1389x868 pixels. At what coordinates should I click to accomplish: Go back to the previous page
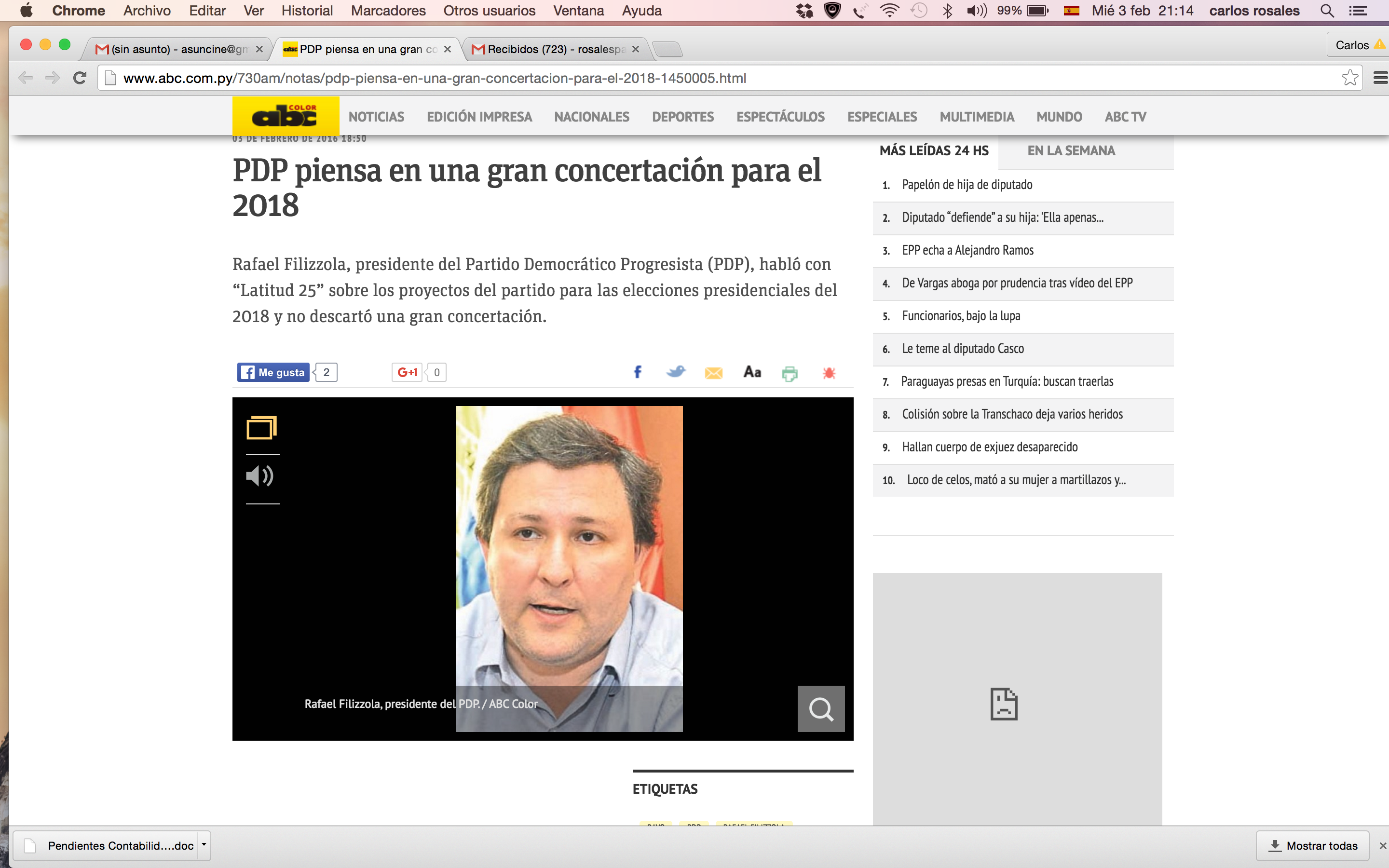[x=26, y=78]
